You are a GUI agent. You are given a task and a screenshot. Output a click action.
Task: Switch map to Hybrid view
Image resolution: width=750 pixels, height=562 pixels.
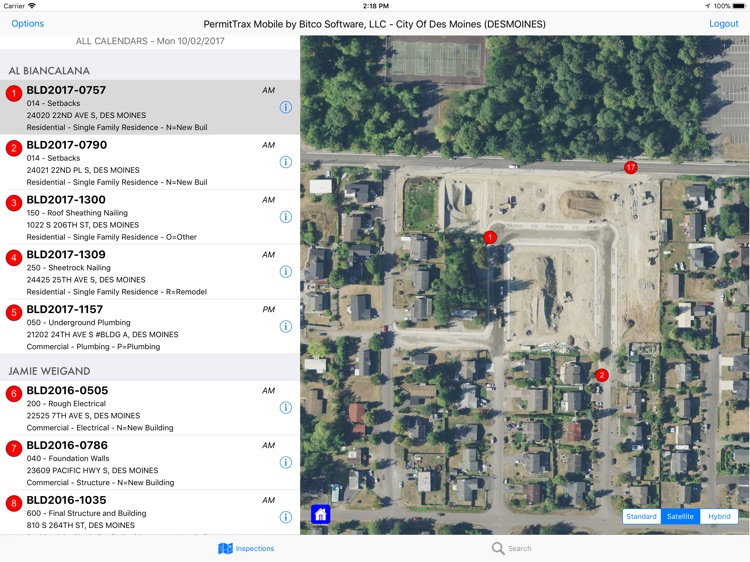pyautogui.click(x=719, y=517)
